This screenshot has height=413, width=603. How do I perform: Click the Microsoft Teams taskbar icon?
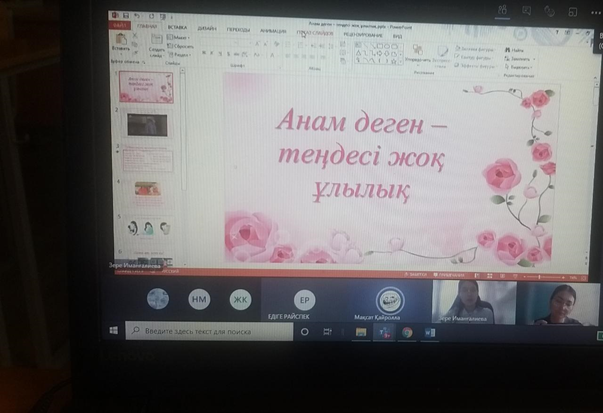383,332
